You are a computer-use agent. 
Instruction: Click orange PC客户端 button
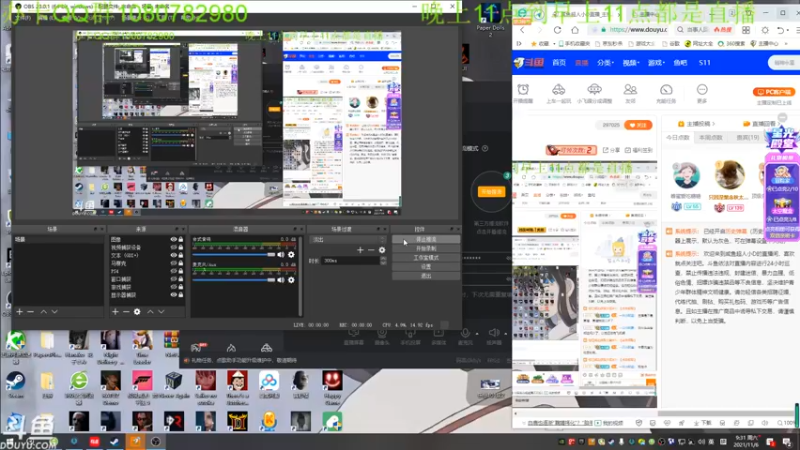pyautogui.click(x=773, y=92)
